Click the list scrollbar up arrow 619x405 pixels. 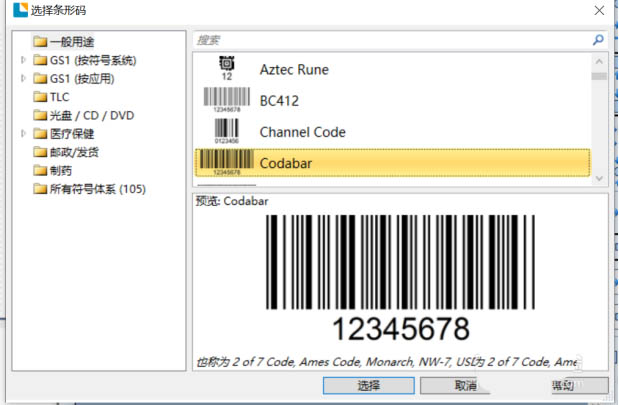599,62
